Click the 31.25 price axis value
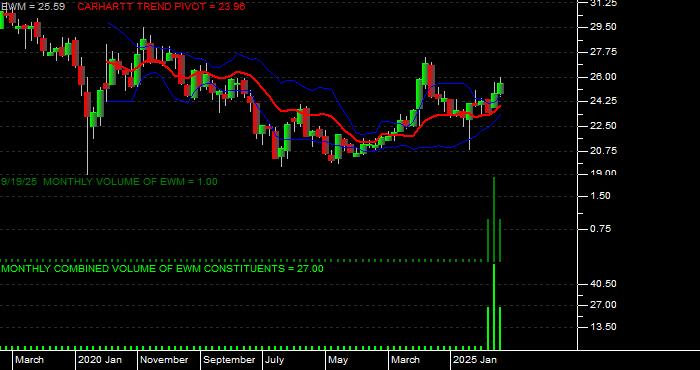 point(604,3)
